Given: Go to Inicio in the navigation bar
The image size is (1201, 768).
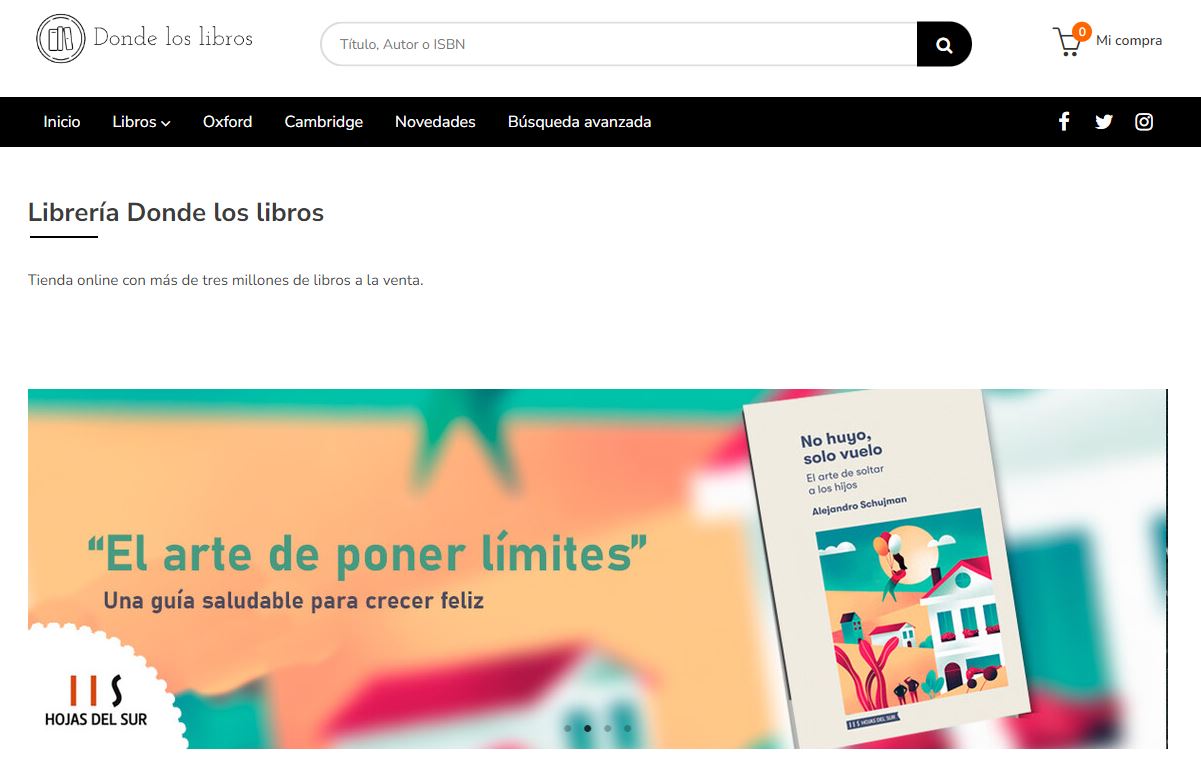Looking at the screenshot, I should (x=62, y=122).
